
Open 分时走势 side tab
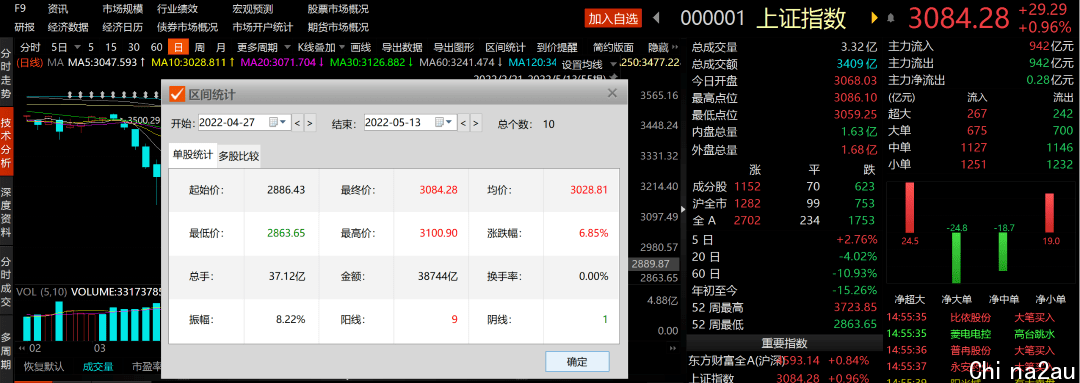tap(6, 74)
